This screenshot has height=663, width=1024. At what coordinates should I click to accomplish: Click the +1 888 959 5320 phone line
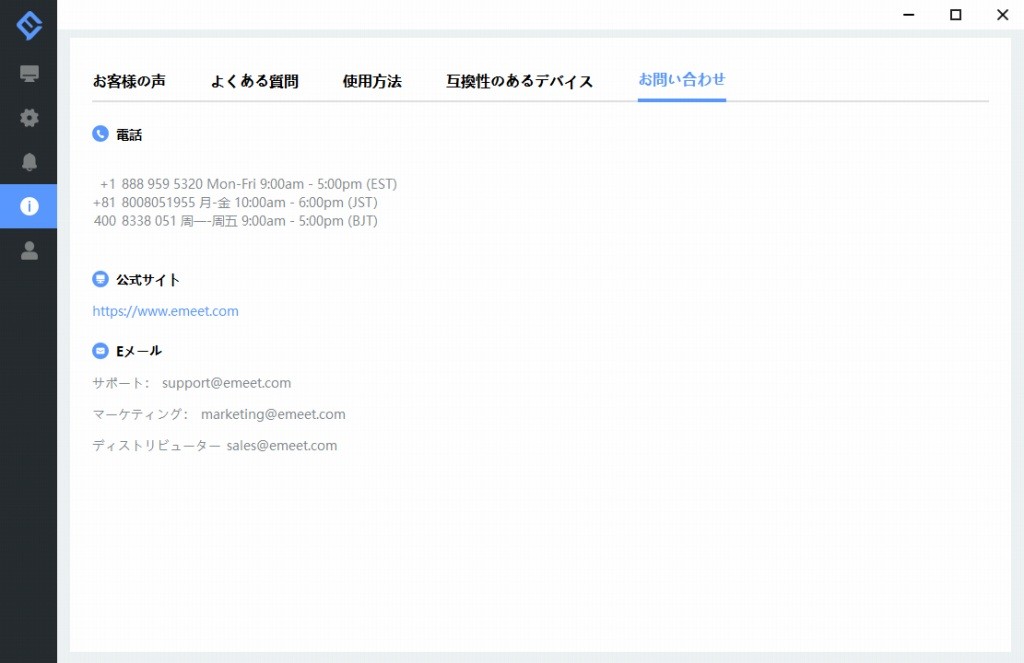pos(248,184)
